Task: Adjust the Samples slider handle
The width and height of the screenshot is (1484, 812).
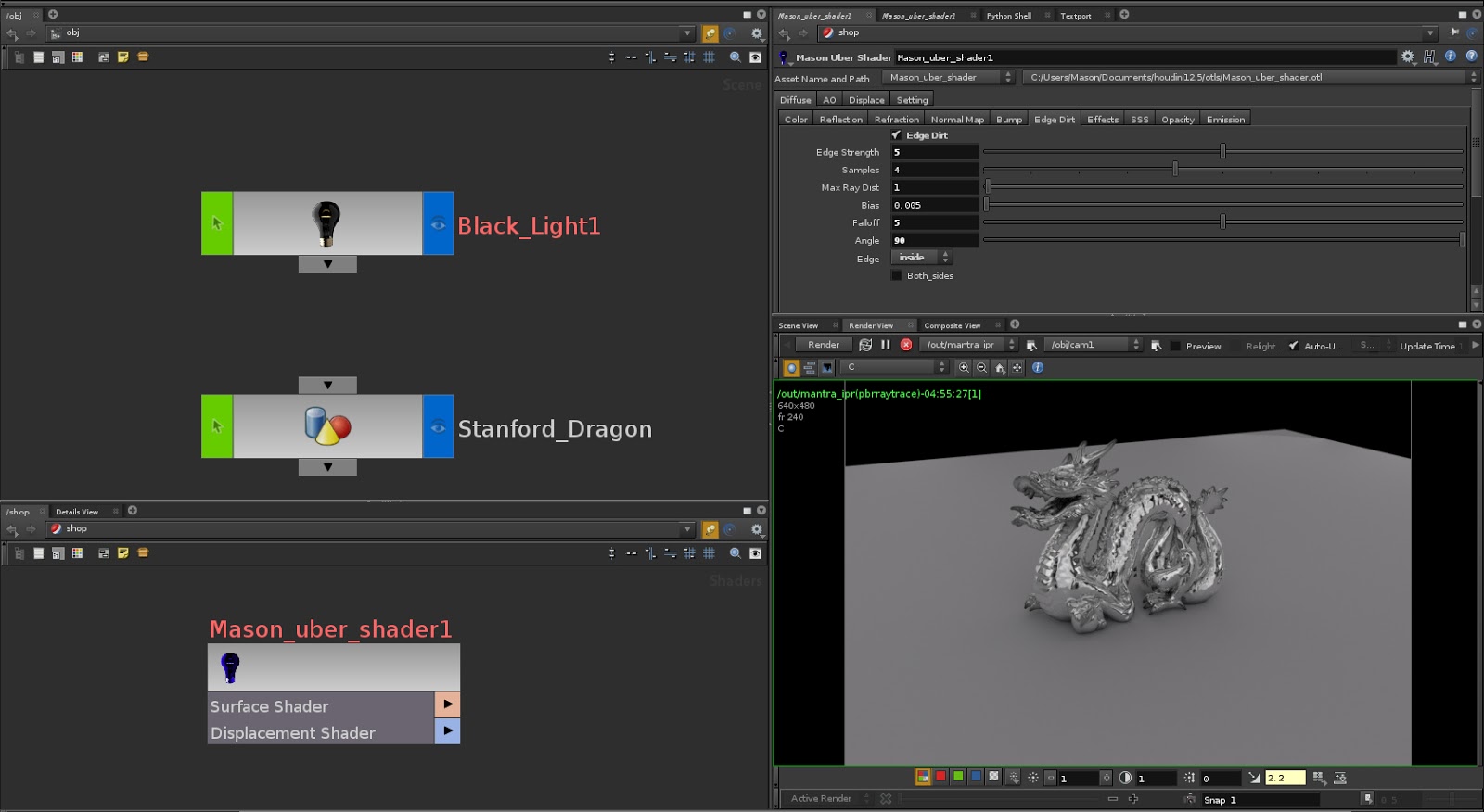Action: click(1175, 169)
